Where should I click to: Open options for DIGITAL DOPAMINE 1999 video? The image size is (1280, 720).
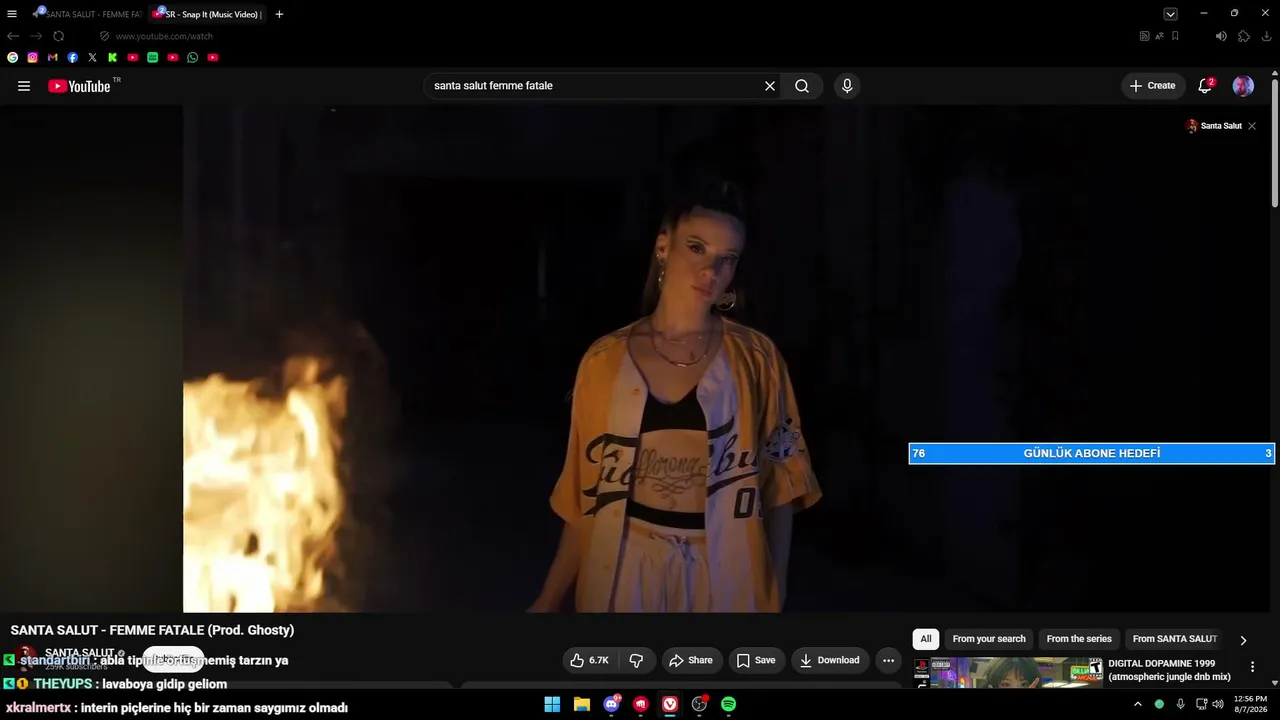(x=1252, y=667)
